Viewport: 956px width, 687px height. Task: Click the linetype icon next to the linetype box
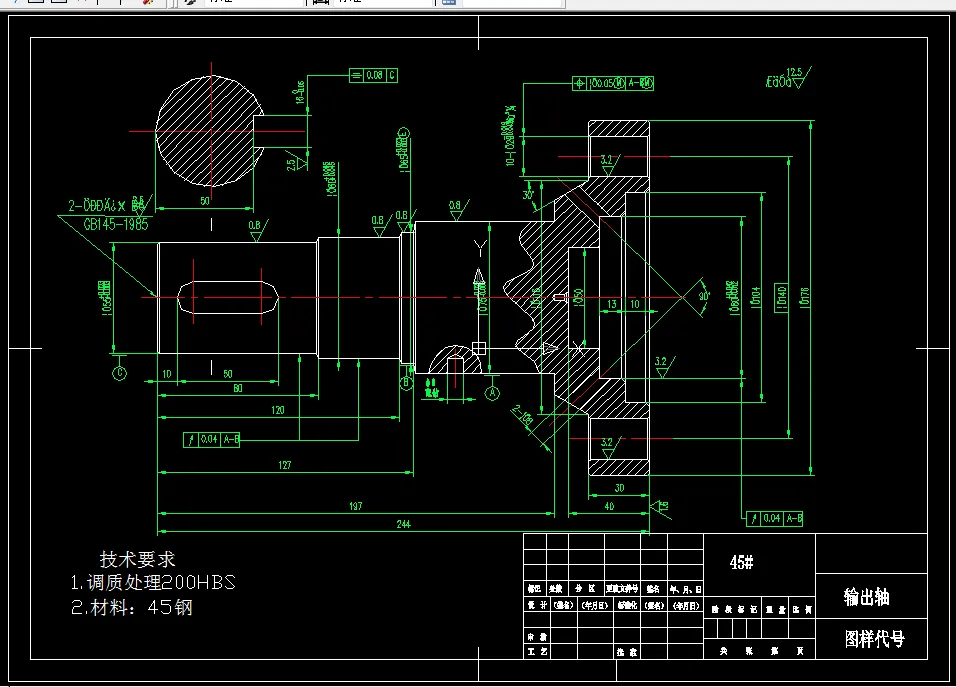[317, 3]
